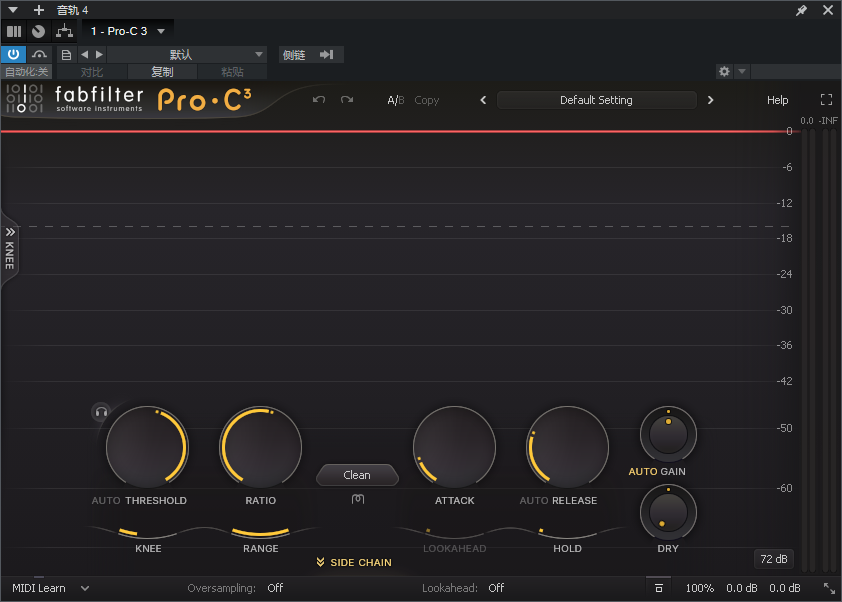Expand the SIDE CHAIN section
This screenshot has width=842, height=602.
pos(354,562)
